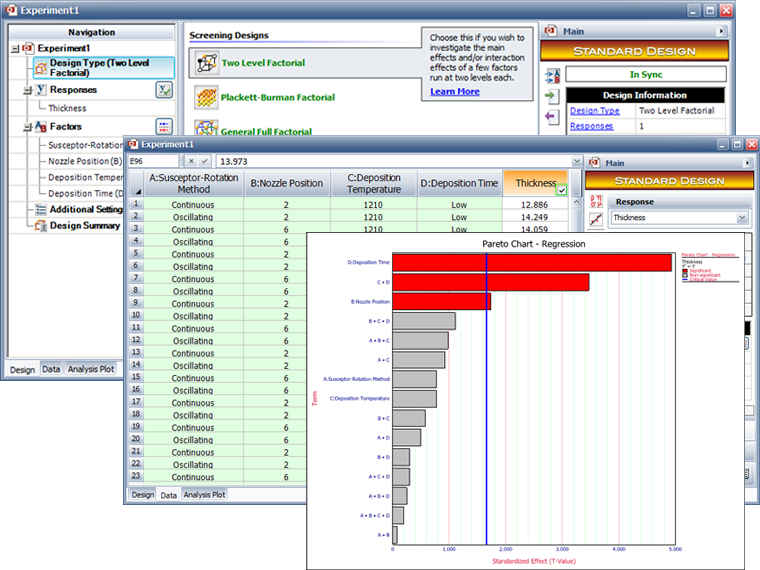760x570 pixels.
Task: Open the Design Type link in Design Information
Action: pos(594,111)
